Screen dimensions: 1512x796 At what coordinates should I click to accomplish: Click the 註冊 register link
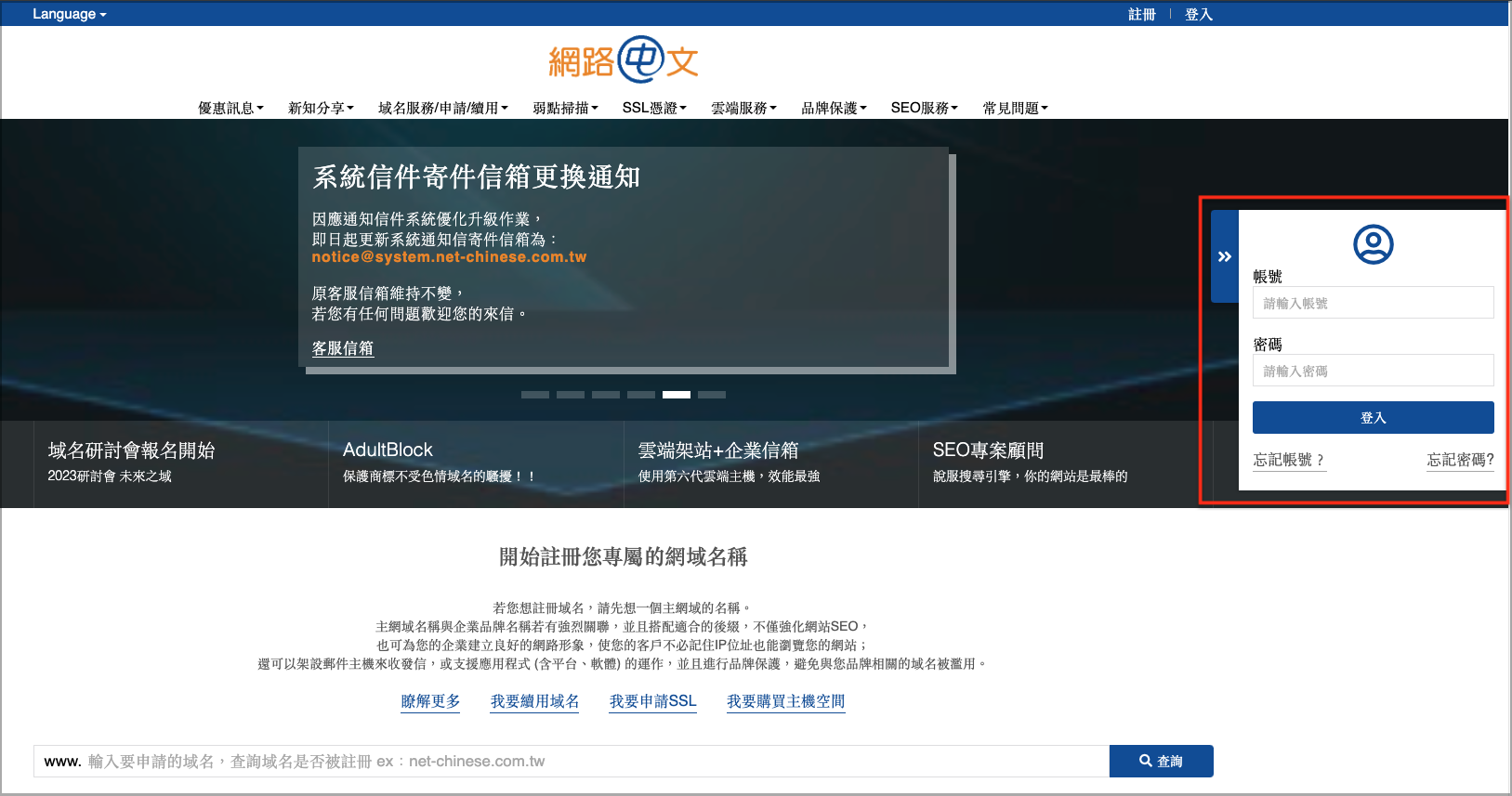coord(1142,14)
